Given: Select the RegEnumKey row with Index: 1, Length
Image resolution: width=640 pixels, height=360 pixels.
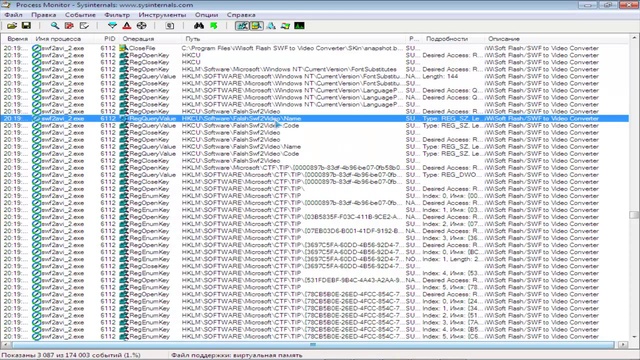Looking at the screenshot, I should (315, 259).
